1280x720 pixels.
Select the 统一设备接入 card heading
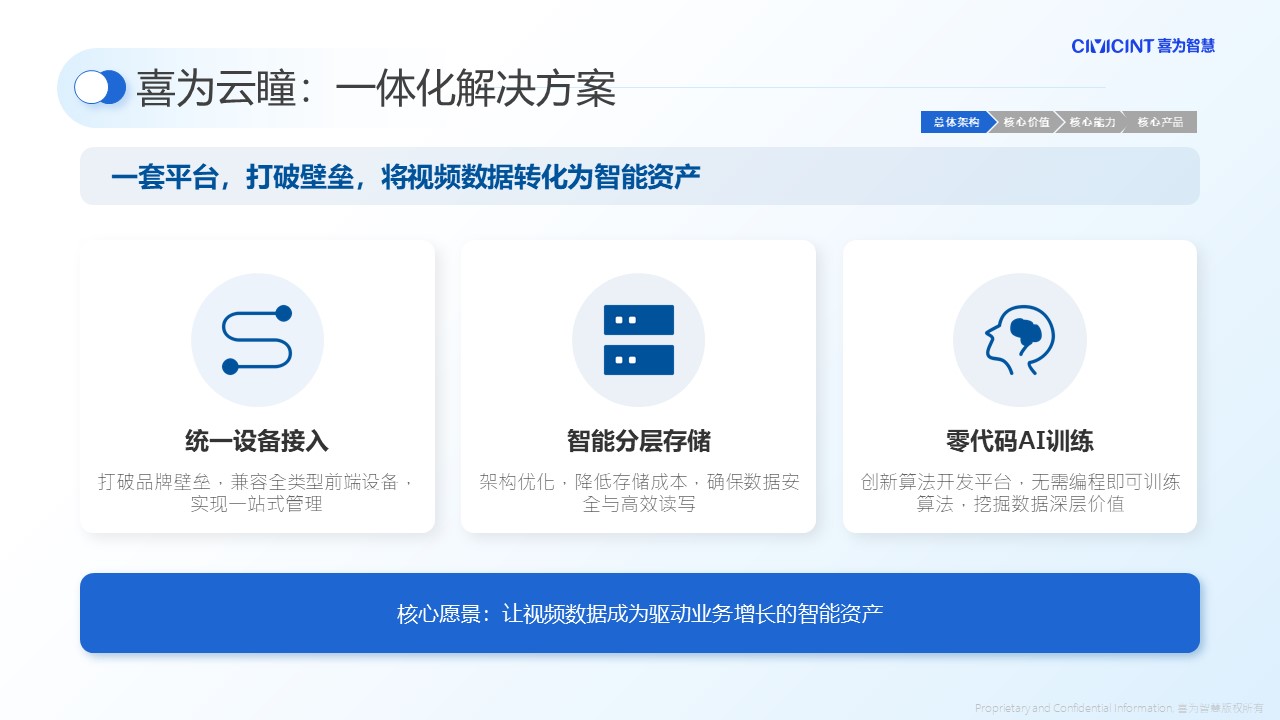pos(257,441)
